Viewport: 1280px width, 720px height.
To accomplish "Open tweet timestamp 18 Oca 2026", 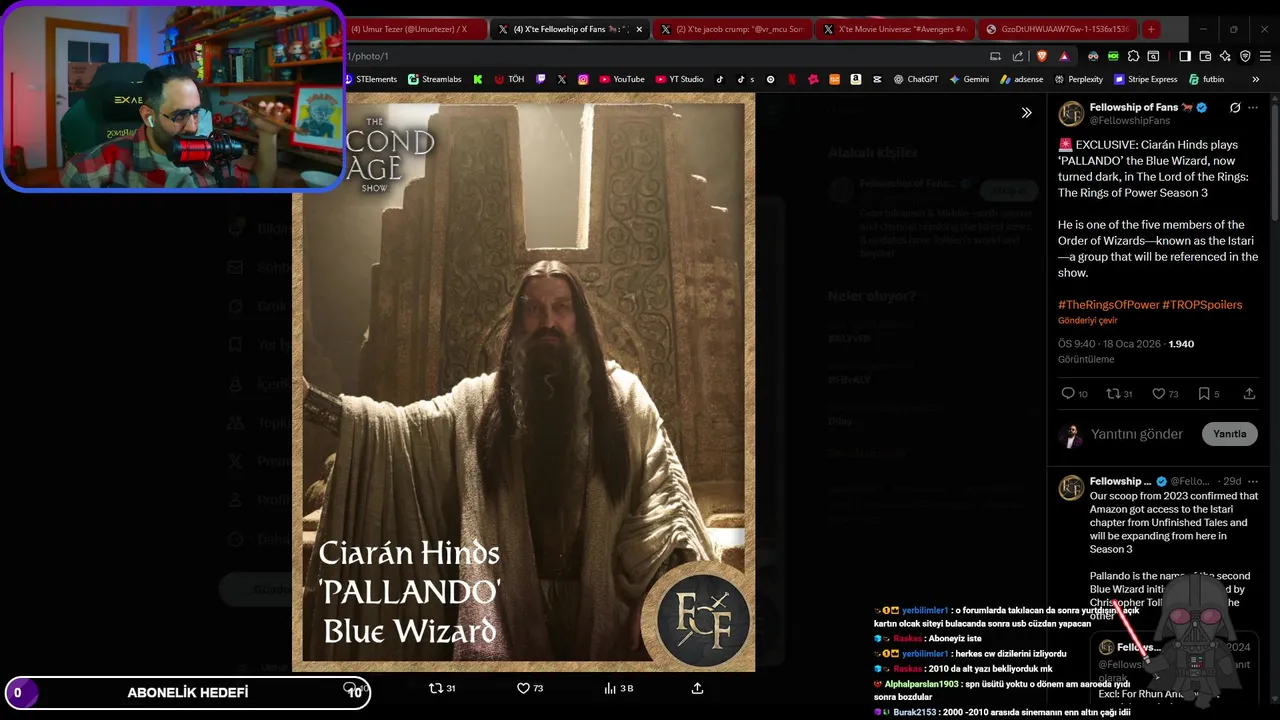I will click(1109, 344).
